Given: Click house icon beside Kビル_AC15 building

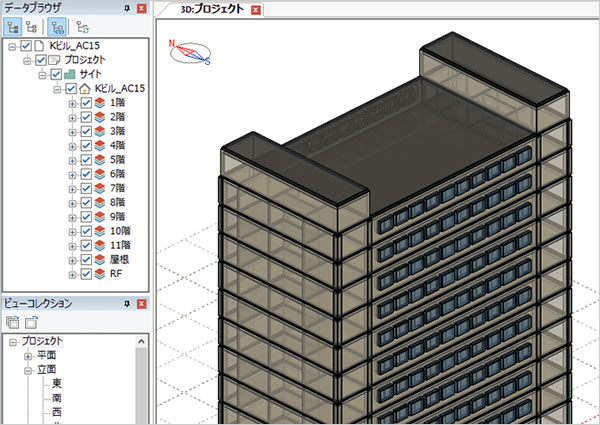Looking at the screenshot, I should click(85, 89).
